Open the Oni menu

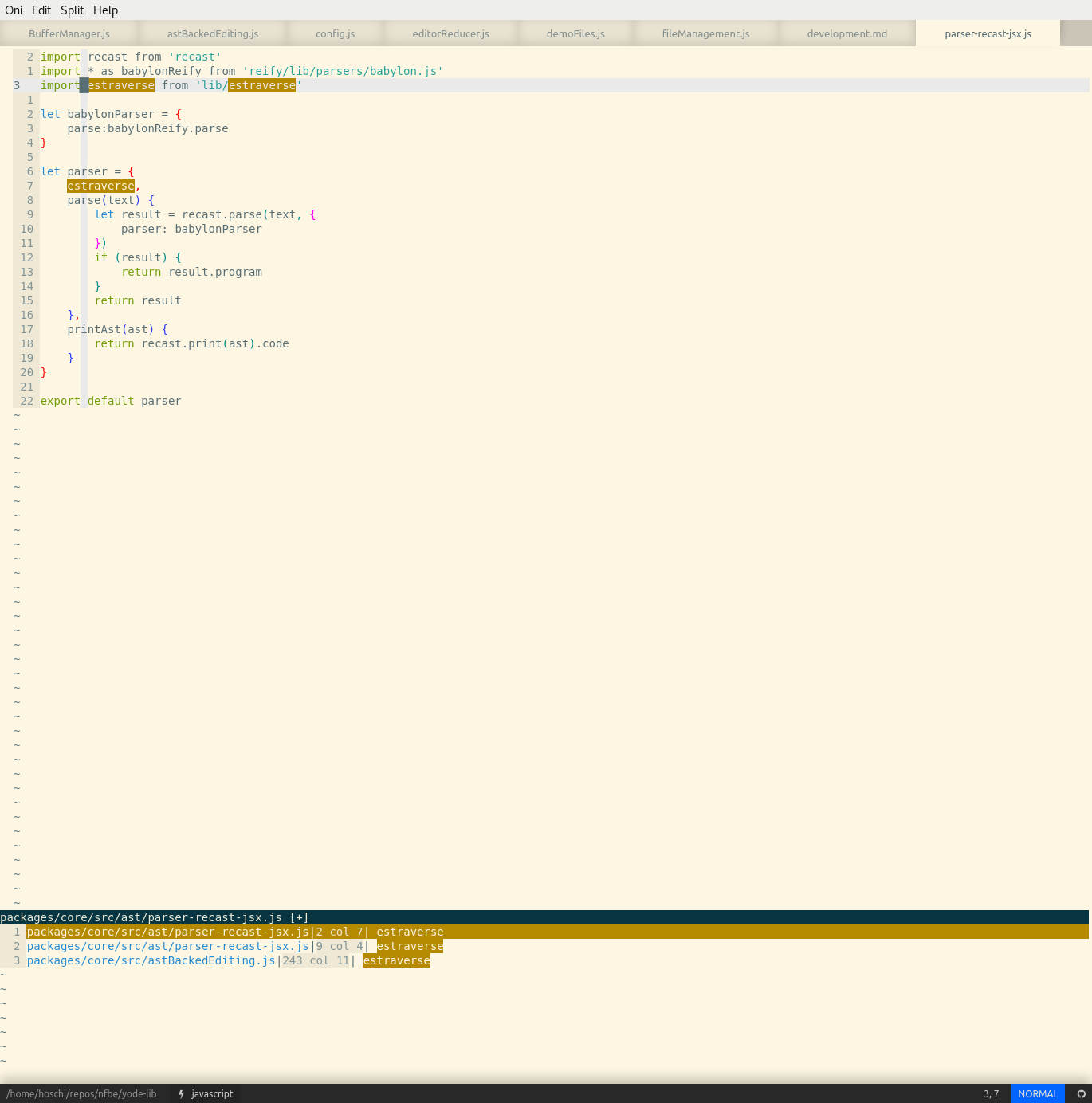pyautogui.click(x=14, y=10)
